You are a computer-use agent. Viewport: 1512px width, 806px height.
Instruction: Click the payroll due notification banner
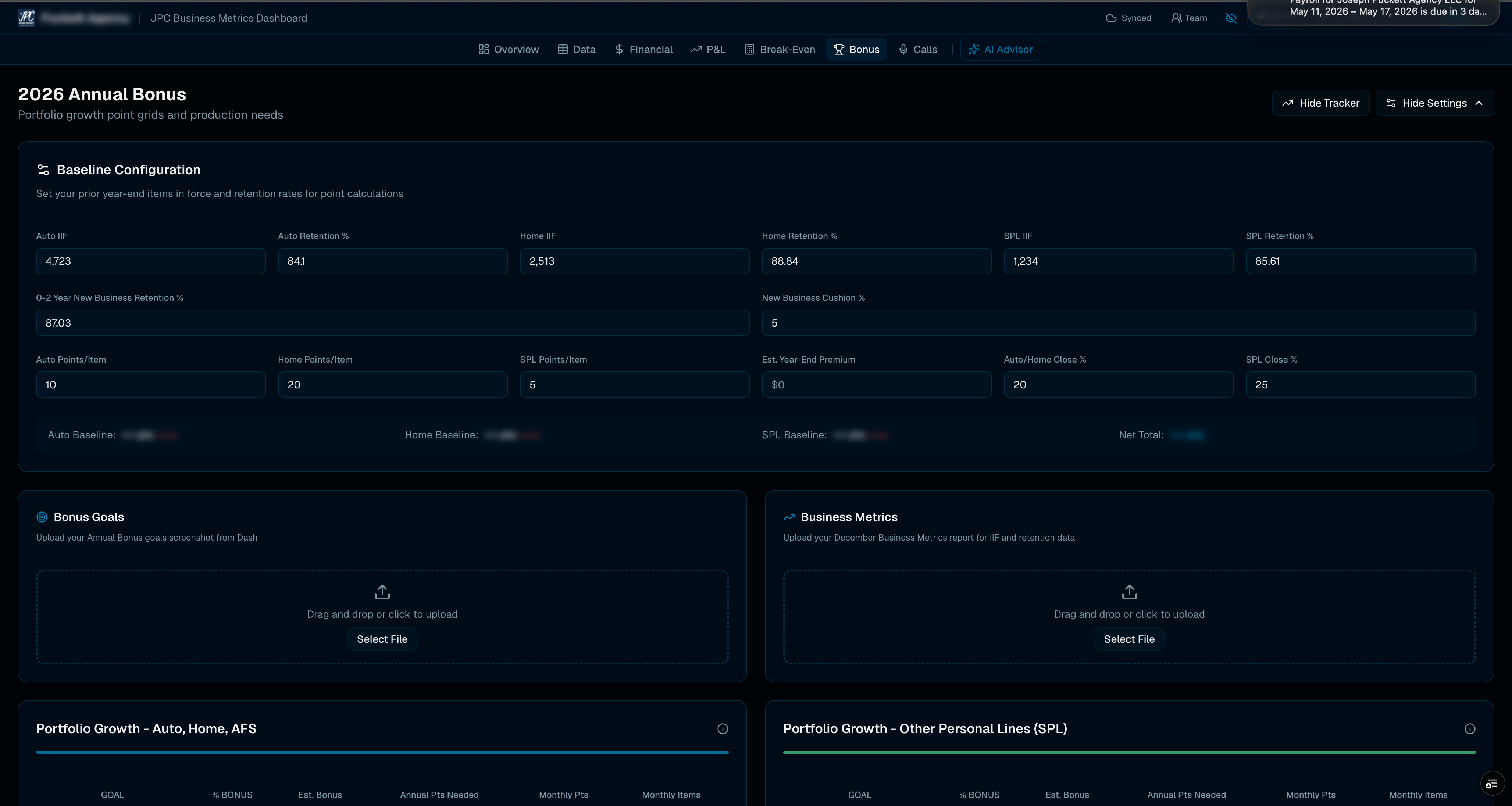(1373, 12)
